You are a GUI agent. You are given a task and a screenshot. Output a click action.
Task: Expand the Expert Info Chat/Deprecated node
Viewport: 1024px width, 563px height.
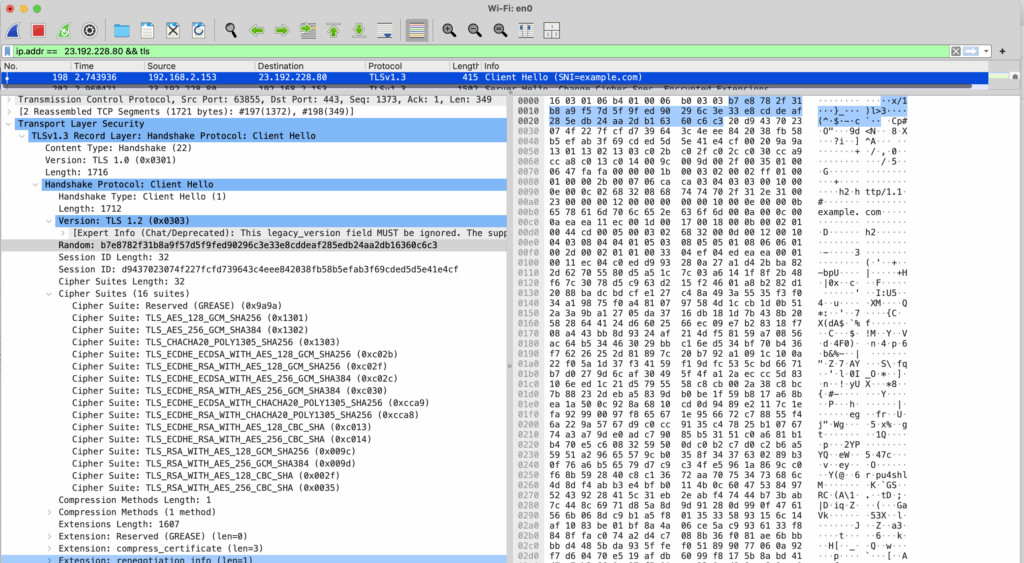(63, 233)
